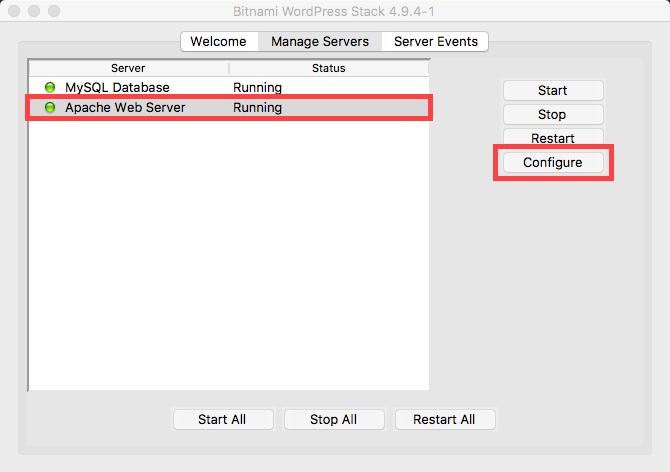The height and width of the screenshot is (472, 670).
Task: Open Configure for the selected server
Action: (553, 163)
